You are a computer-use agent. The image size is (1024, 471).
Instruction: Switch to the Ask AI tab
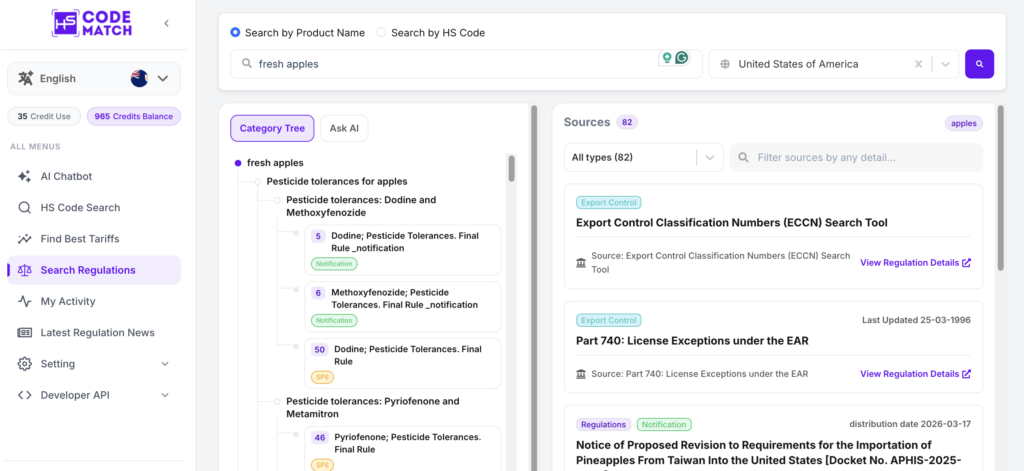[x=344, y=129]
